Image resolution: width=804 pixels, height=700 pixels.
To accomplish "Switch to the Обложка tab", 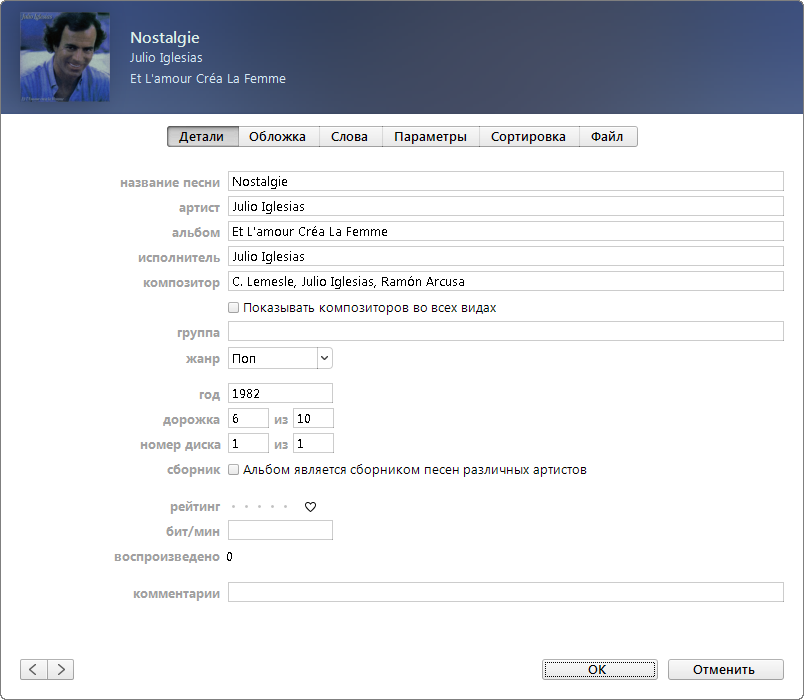I will [x=277, y=137].
